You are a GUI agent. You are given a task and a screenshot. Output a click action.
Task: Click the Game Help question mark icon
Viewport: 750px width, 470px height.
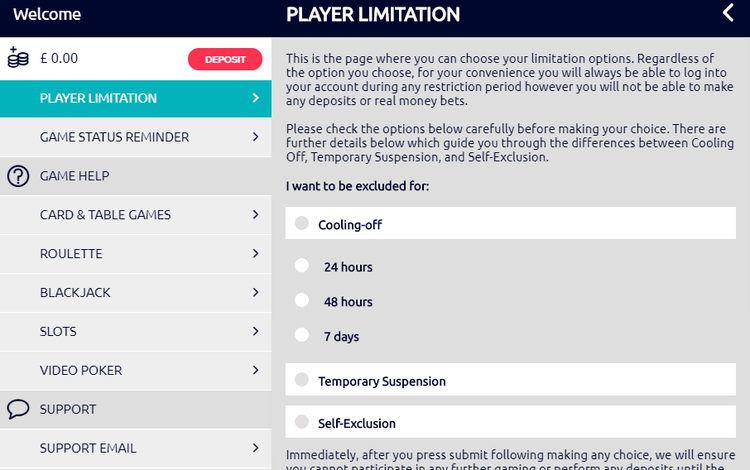tap(18, 177)
